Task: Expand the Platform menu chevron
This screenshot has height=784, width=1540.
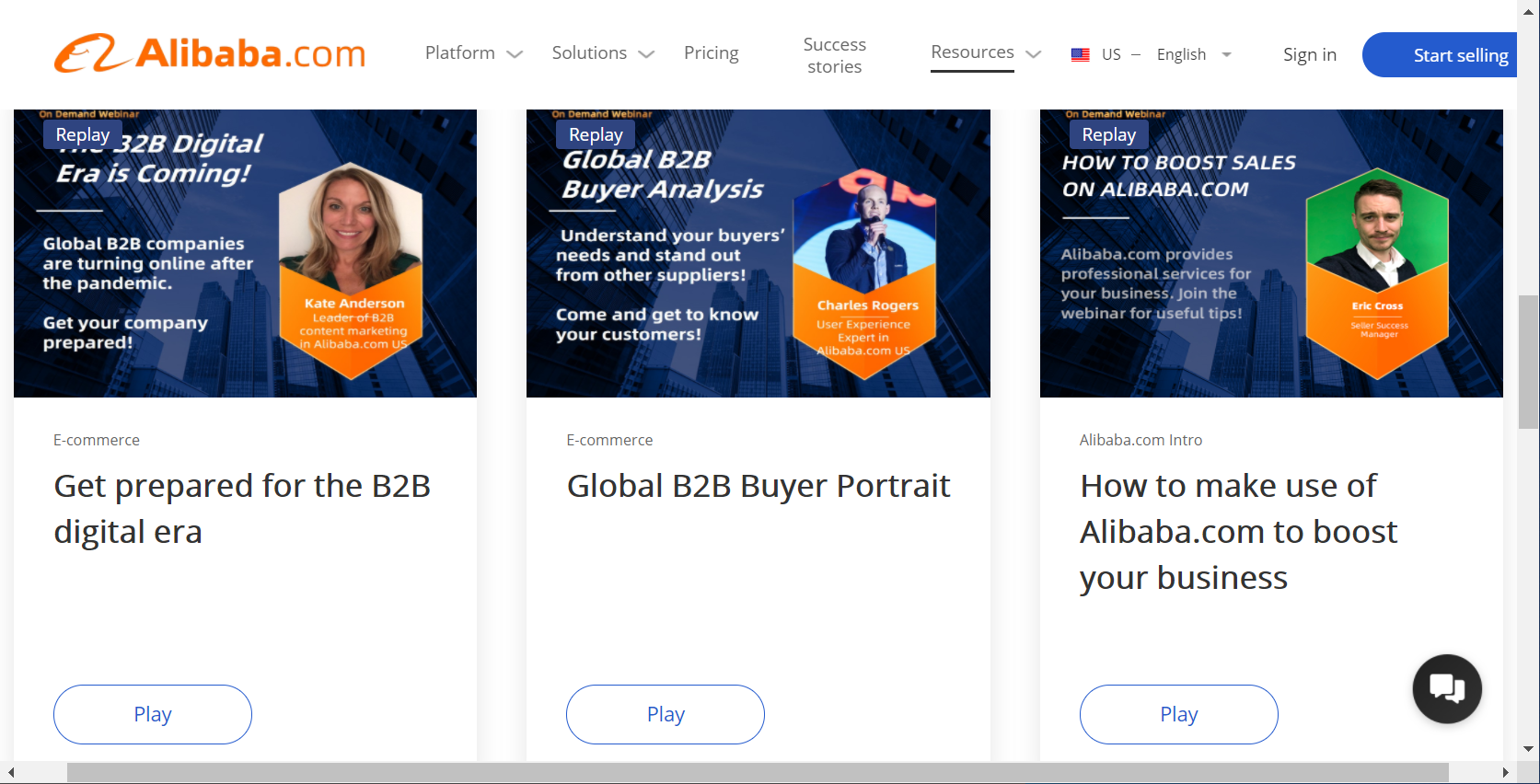Action: pyautogui.click(x=515, y=54)
